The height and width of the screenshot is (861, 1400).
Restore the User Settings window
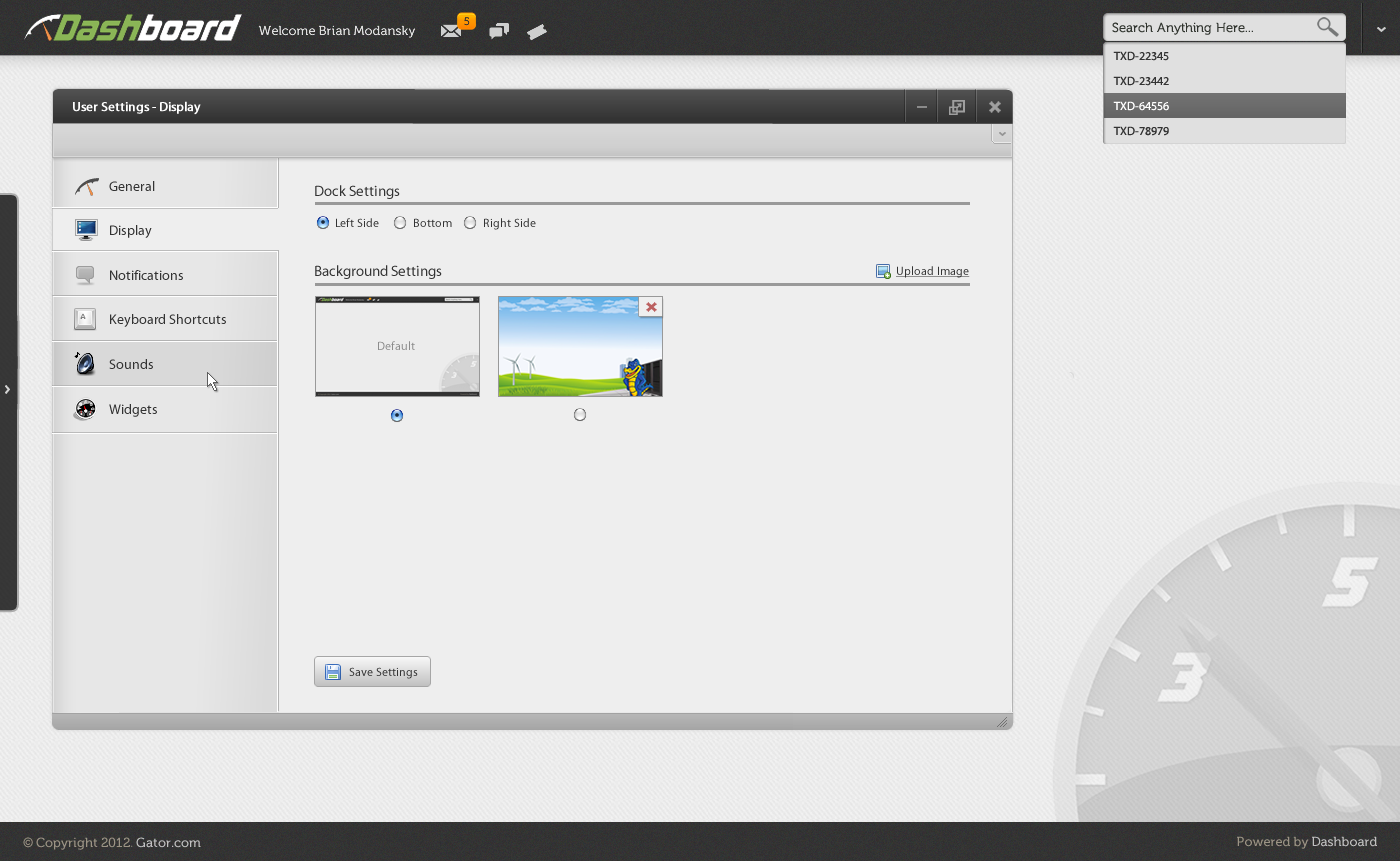(x=957, y=107)
